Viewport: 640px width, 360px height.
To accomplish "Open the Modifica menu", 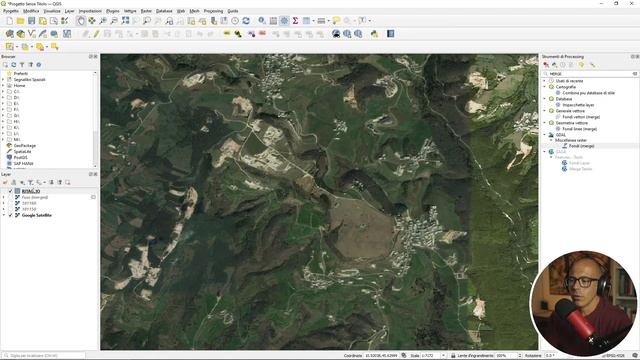I will click(31, 11).
